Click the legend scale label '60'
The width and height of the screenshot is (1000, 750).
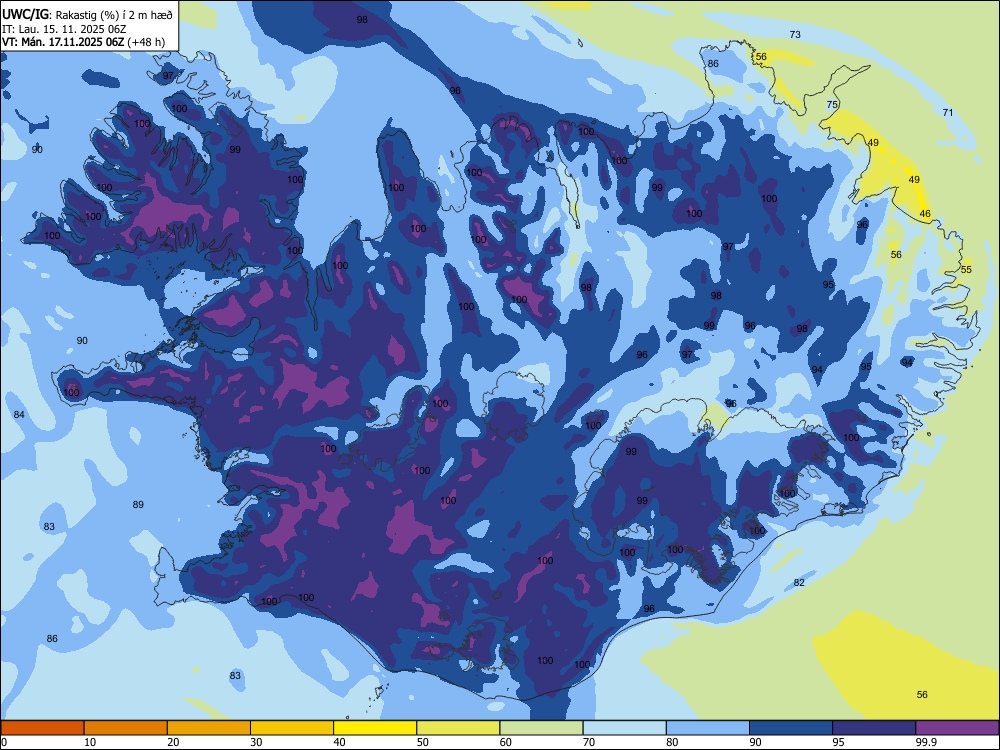click(506, 742)
